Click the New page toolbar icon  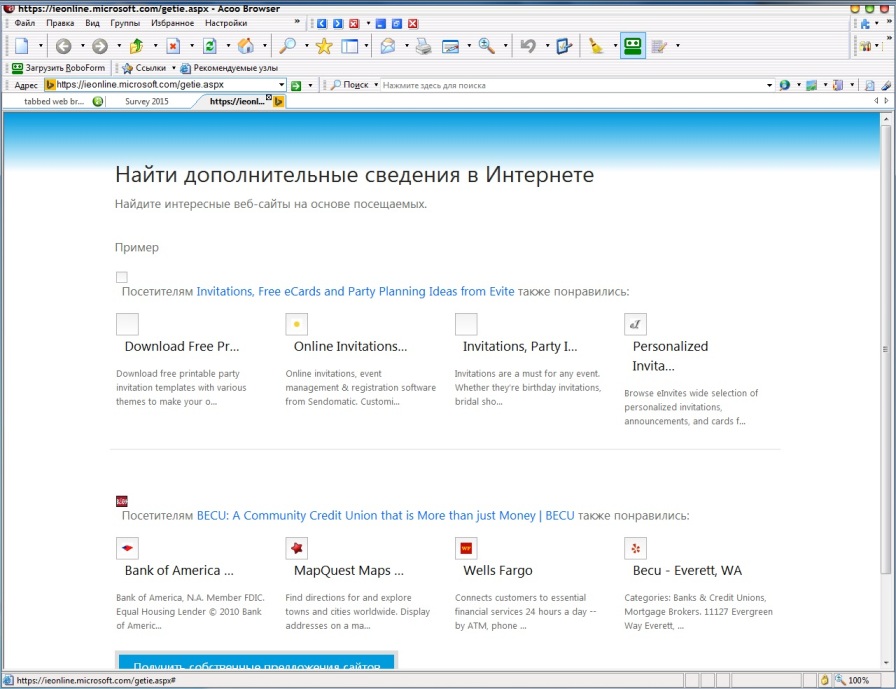point(22,46)
